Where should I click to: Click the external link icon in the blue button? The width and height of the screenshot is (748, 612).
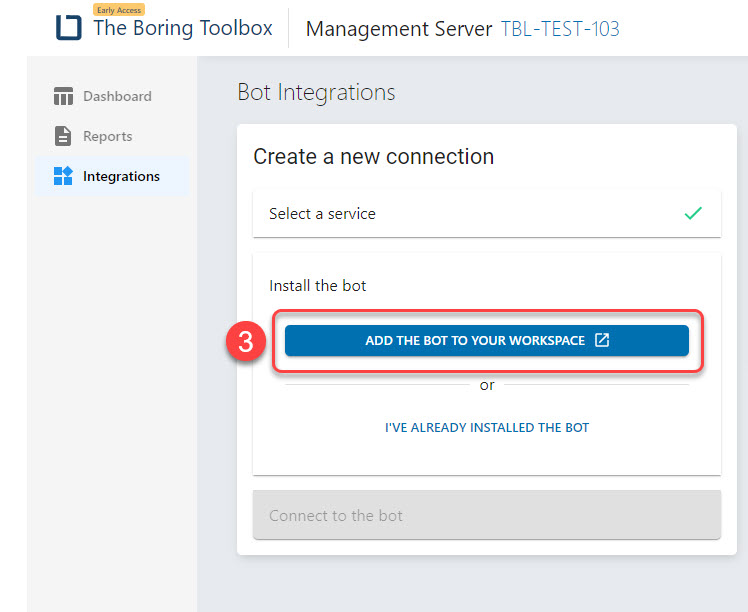click(x=602, y=340)
